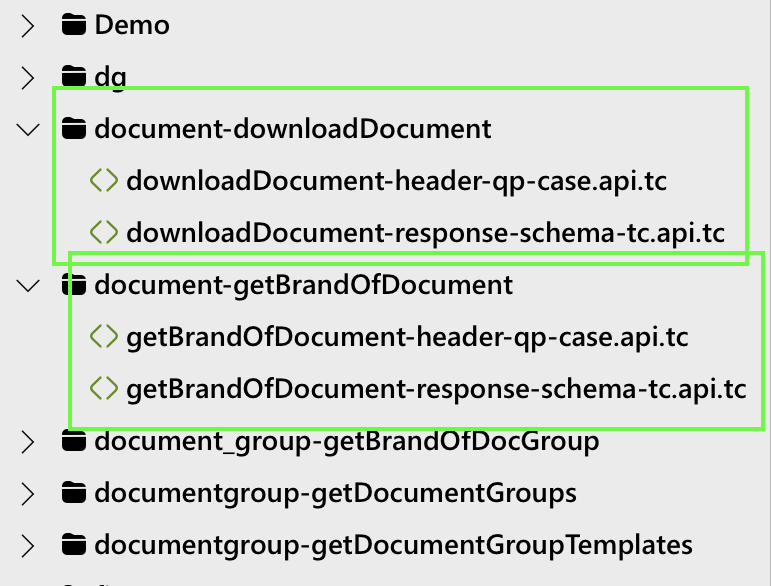Open downloadDocument-response-schema-tc.api.tc file
The image size is (771, 586).
point(425,233)
